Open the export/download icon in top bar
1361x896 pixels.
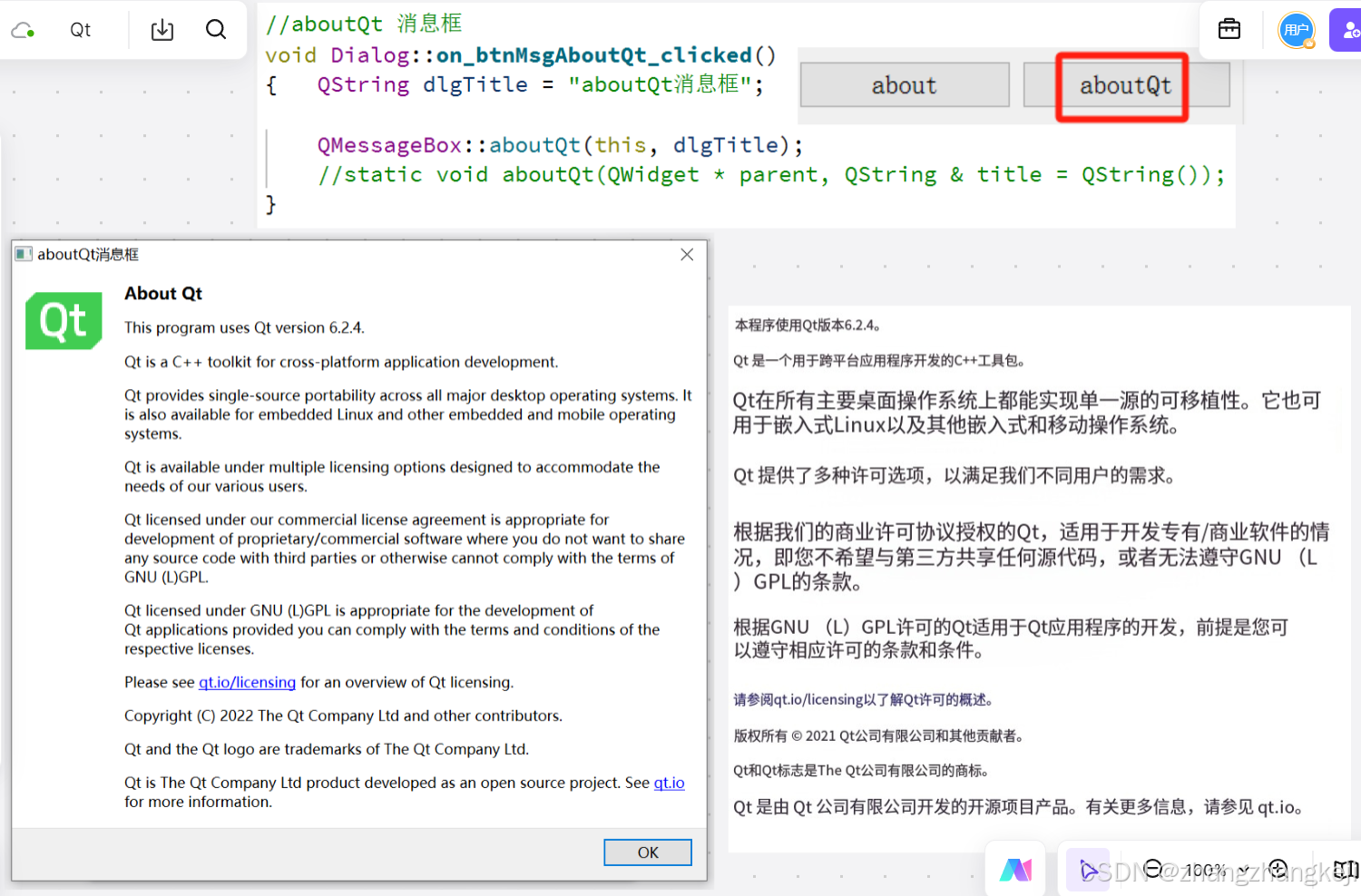coord(162,30)
